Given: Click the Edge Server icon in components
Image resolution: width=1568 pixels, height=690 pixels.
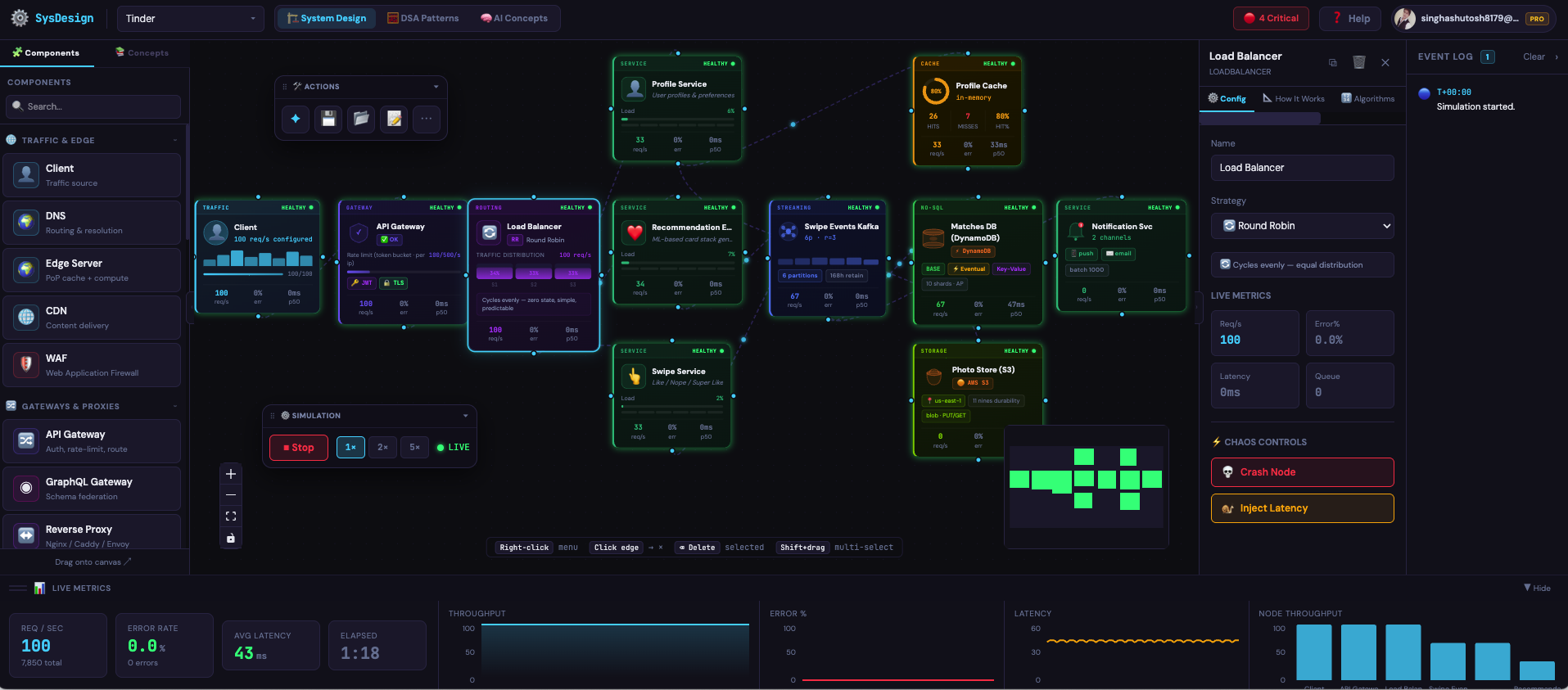Looking at the screenshot, I should pyautogui.click(x=26, y=270).
